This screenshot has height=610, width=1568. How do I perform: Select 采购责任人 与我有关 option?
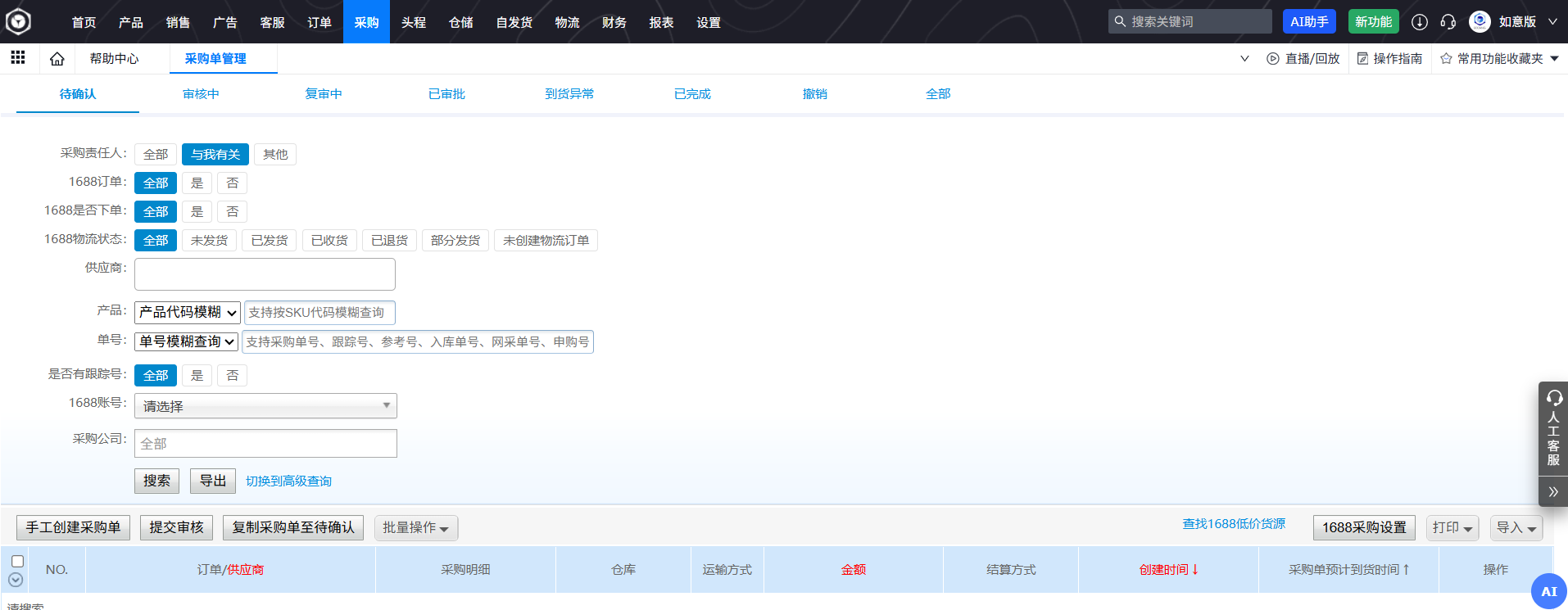(x=215, y=154)
